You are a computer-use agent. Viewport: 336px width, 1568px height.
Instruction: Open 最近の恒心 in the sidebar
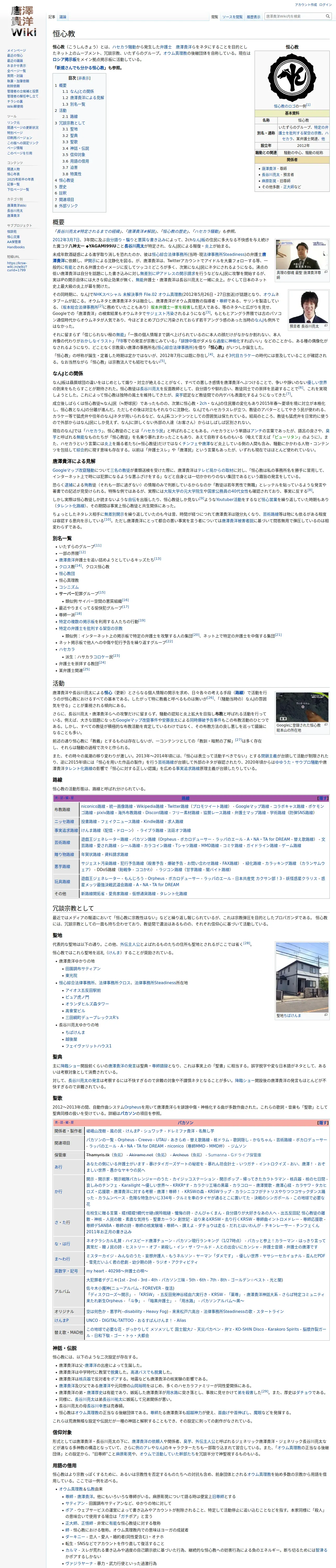15,55
